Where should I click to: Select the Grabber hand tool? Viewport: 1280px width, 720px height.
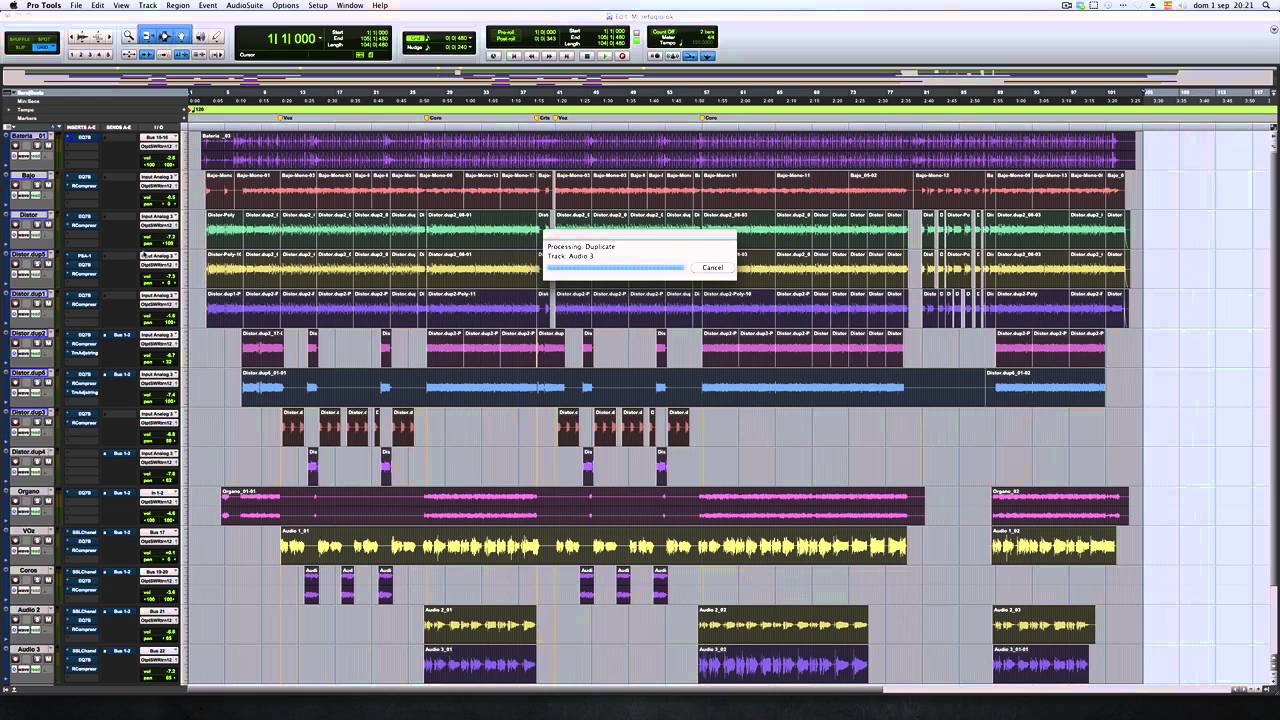tap(181, 37)
